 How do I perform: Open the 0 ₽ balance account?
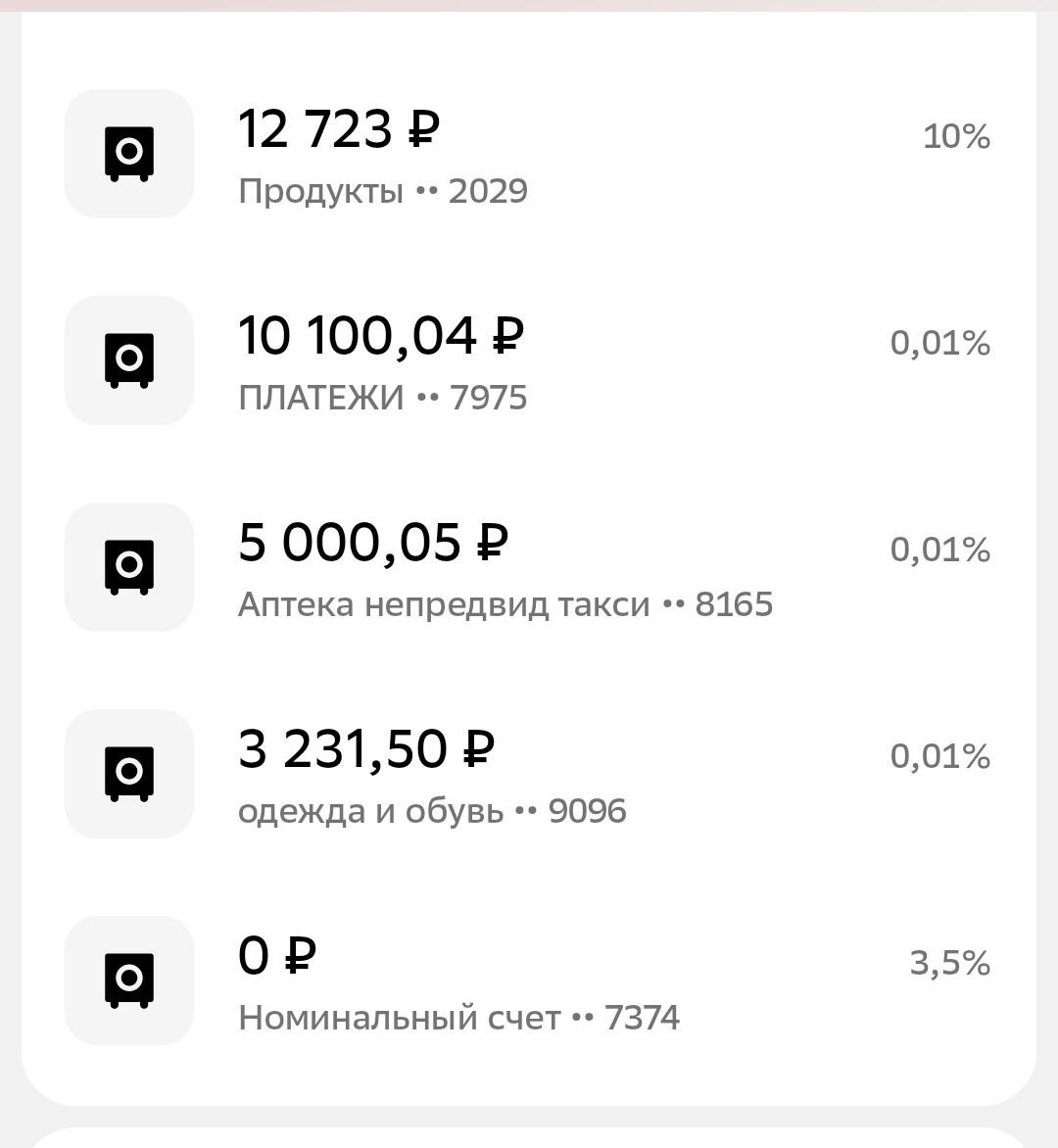[277, 957]
